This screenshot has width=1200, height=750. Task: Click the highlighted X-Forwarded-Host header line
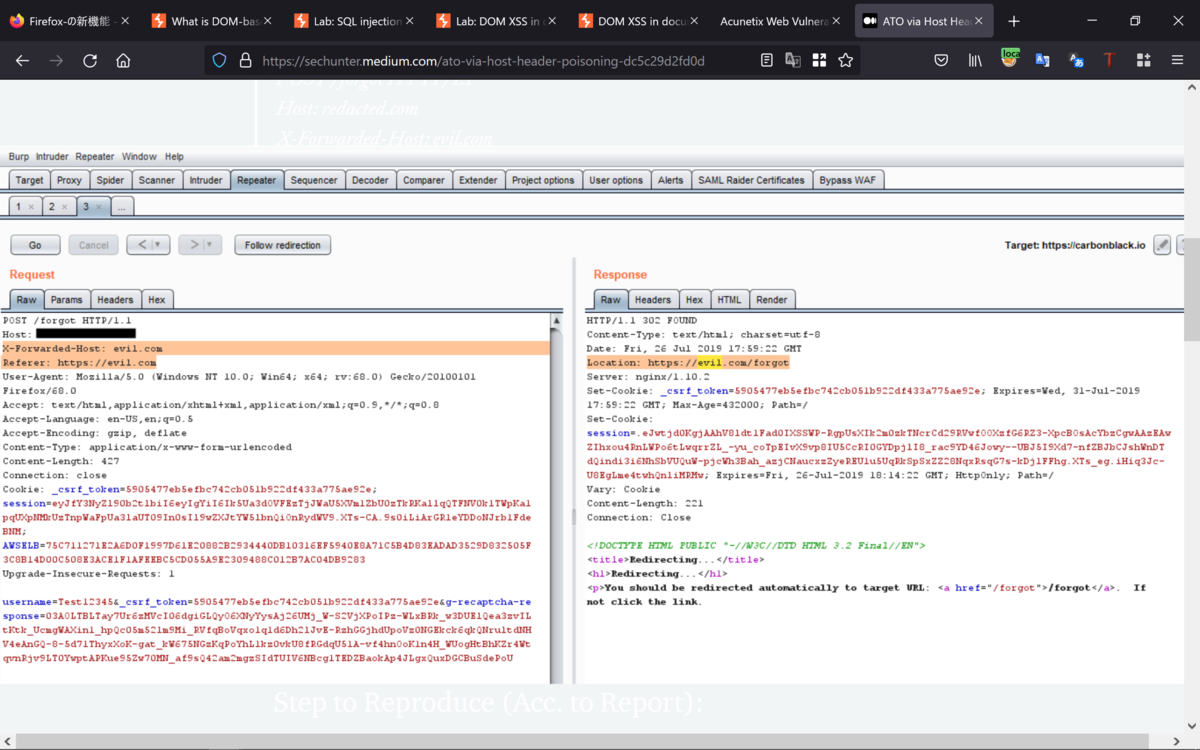click(276, 349)
